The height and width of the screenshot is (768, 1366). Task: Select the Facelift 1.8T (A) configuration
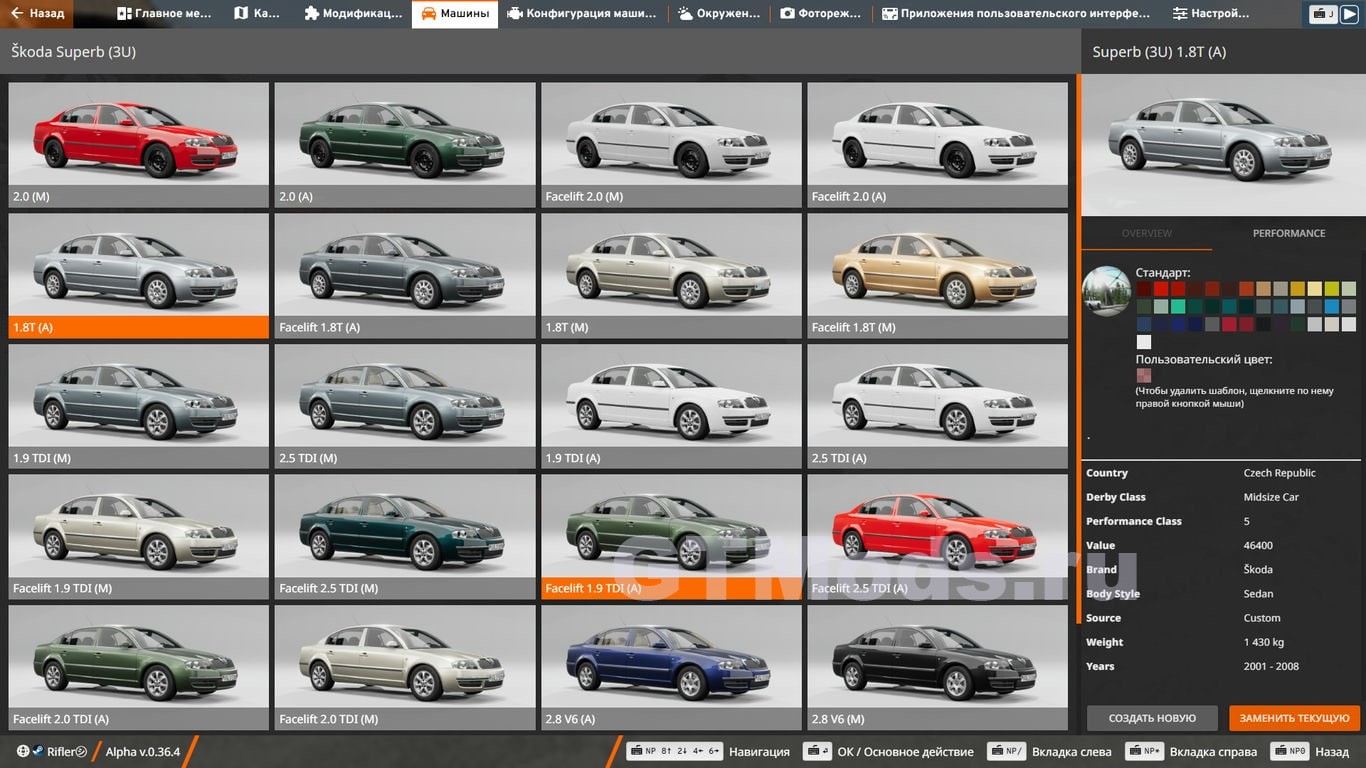[405, 275]
